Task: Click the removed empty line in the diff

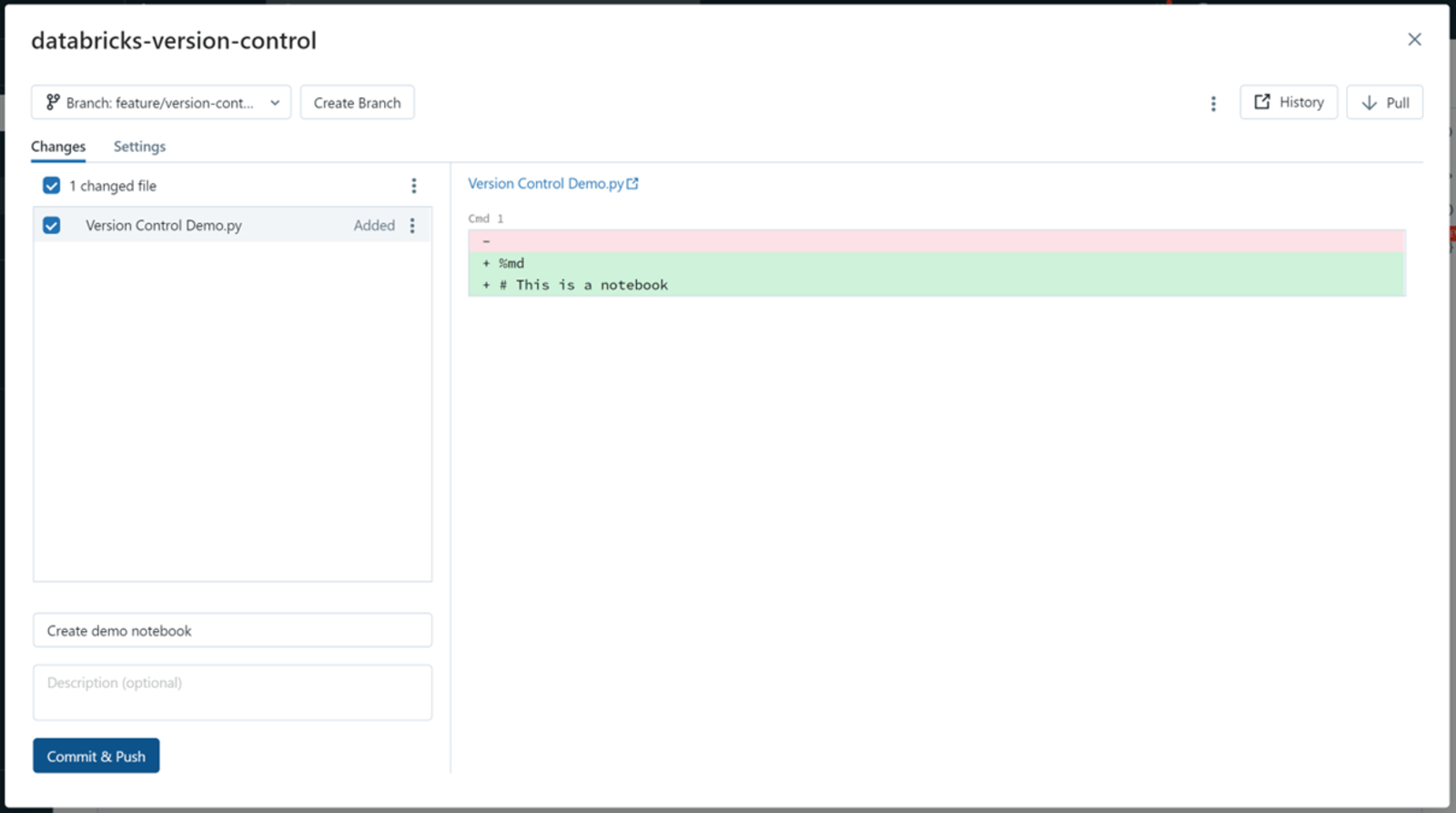Action: tap(937, 241)
